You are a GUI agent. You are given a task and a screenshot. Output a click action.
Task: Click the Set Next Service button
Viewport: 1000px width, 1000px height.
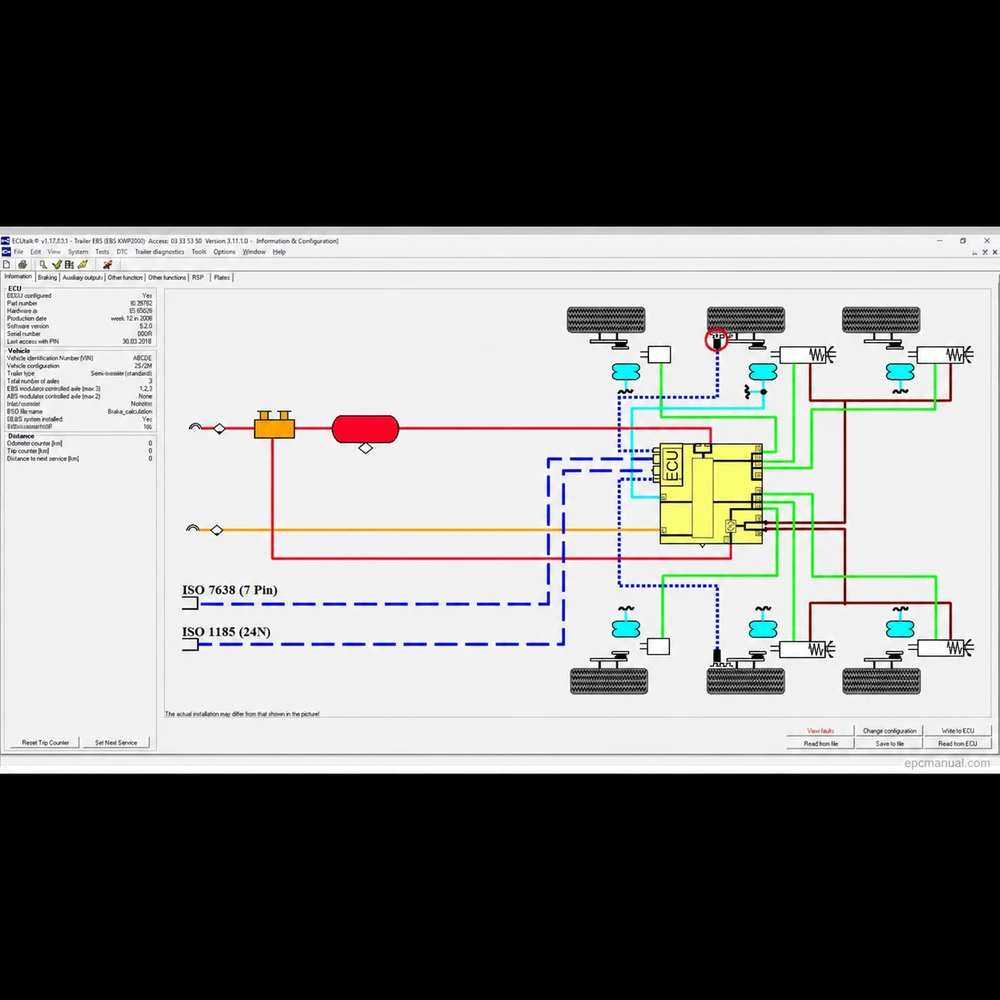point(116,742)
